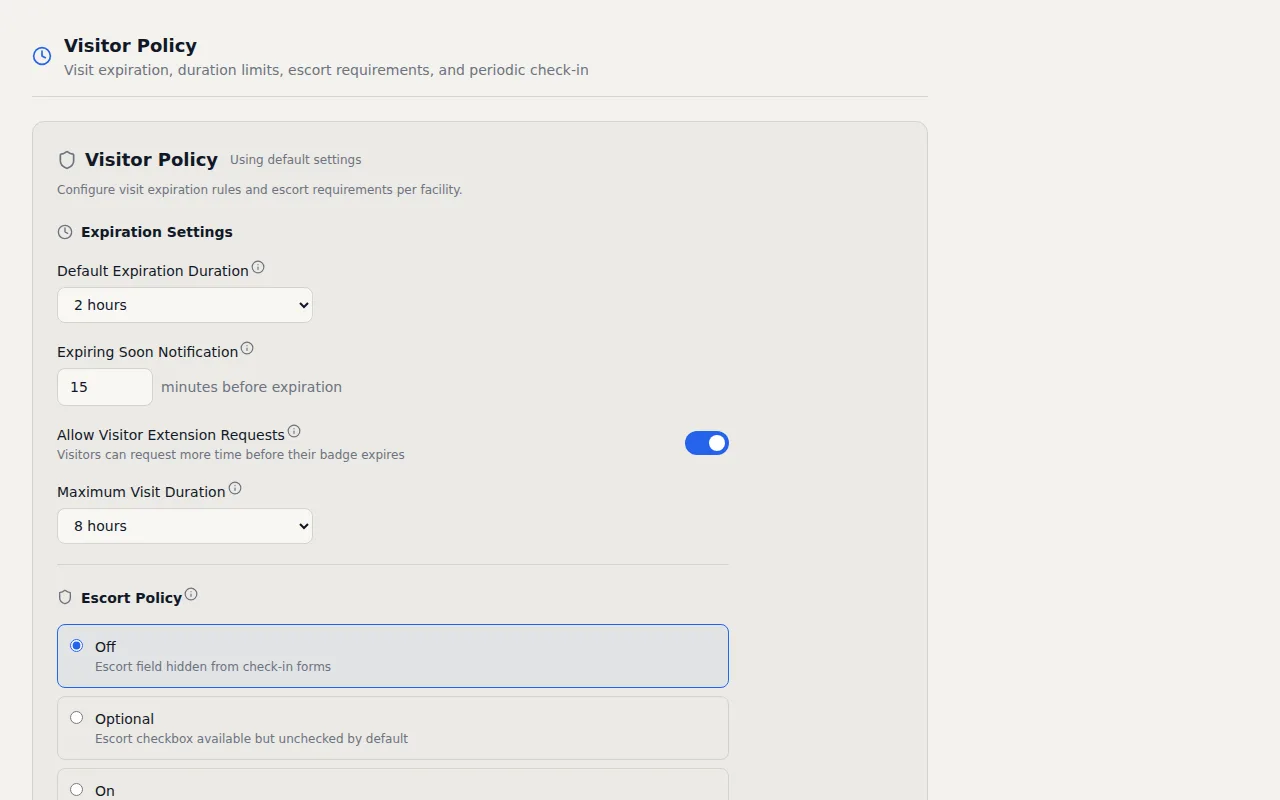Viewport: 1280px width, 800px height.
Task: Open the Maximum Visit Duration dropdown
Action: point(184,525)
